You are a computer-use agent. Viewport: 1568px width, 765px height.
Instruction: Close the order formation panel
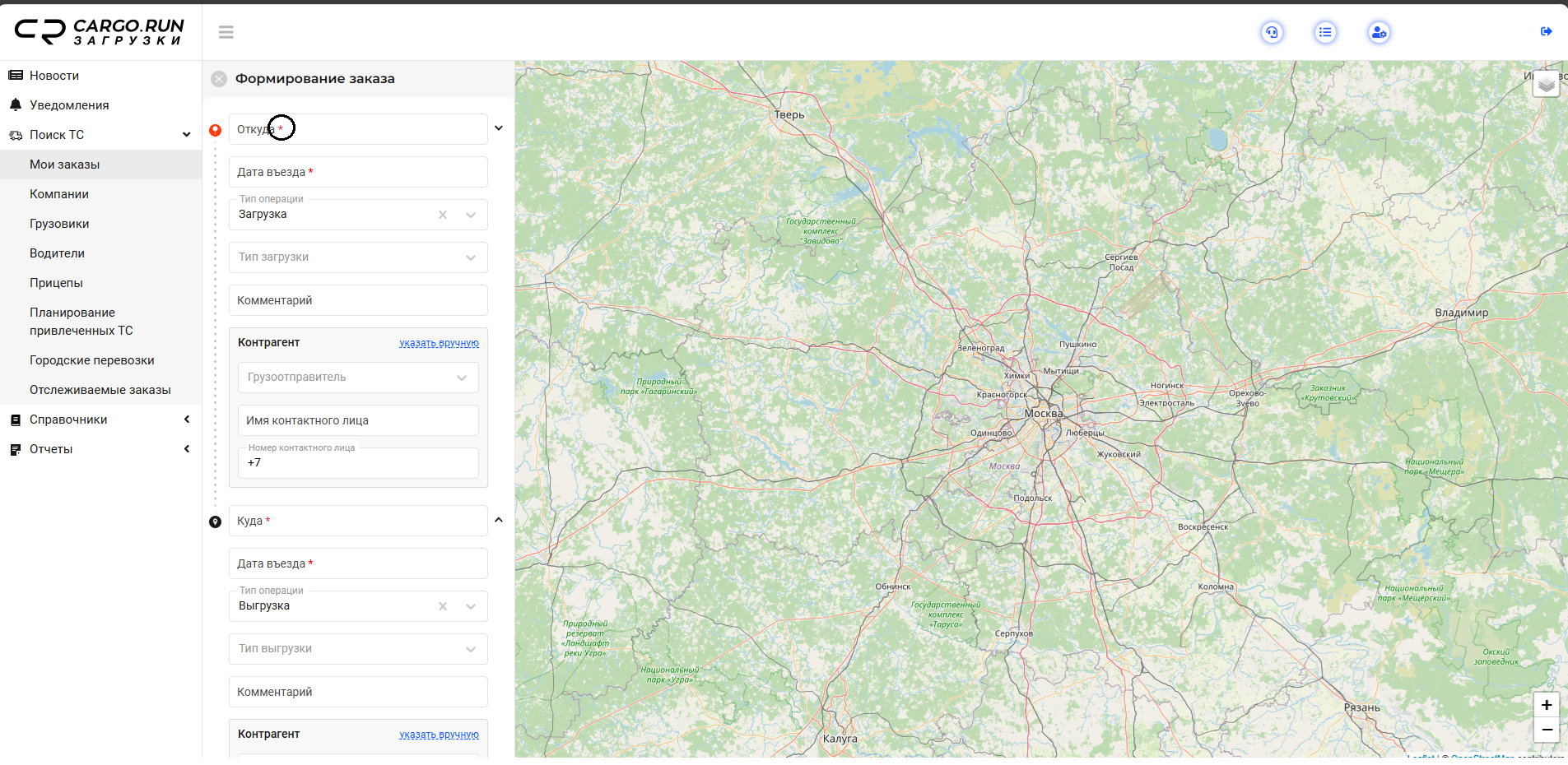[x=219, y=79]
